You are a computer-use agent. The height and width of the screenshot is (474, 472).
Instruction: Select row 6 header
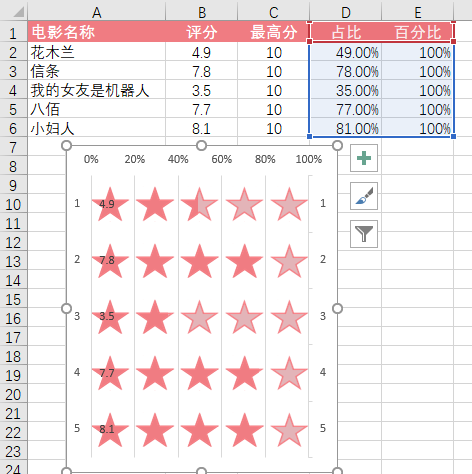[13, 128]
